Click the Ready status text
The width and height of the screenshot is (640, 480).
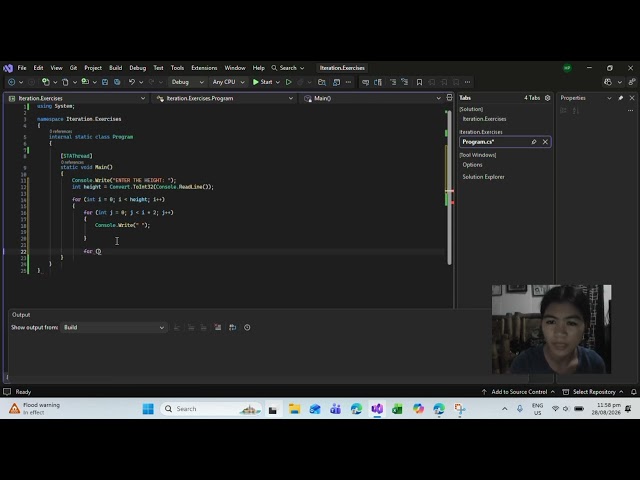click(23, 392)
